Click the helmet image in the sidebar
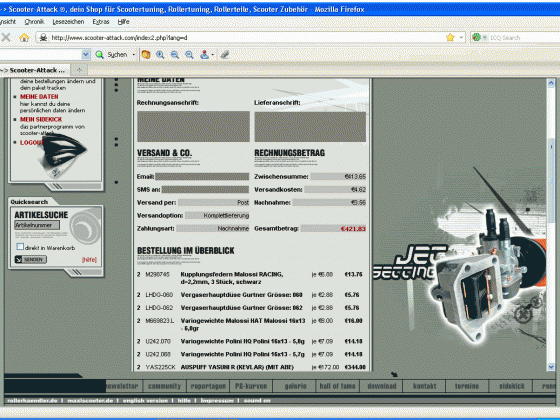Viewport: 560px width, 420px height. tap(62, 154)
